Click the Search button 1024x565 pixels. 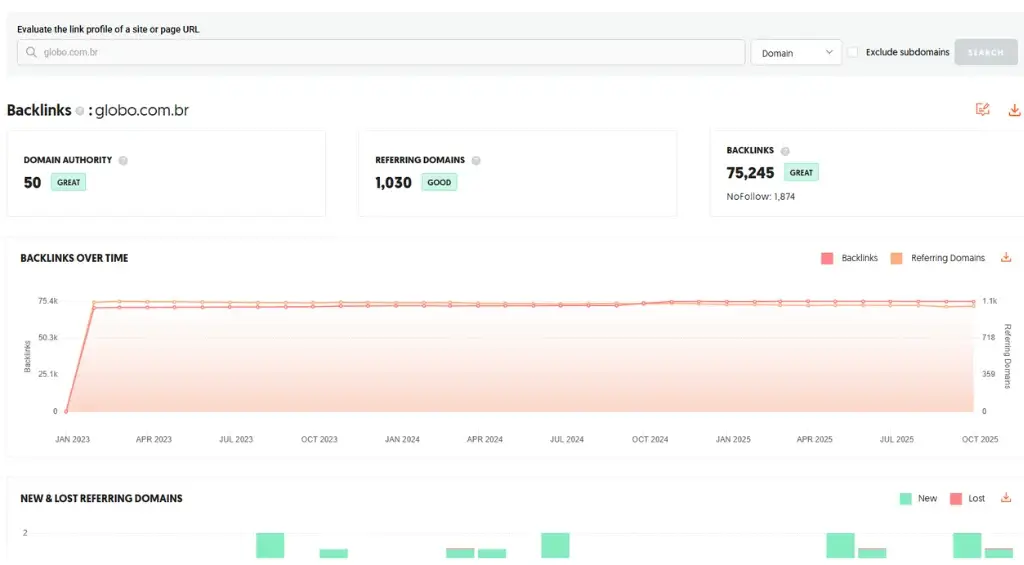(985, 52)
